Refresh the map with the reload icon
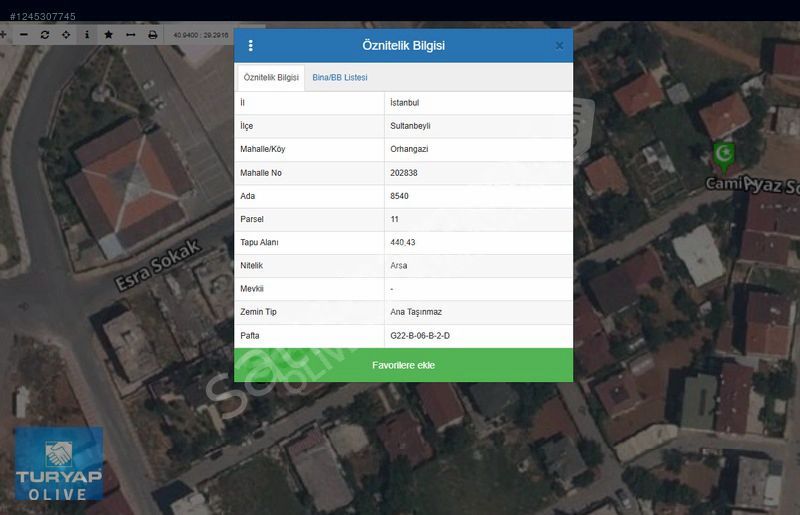 click(45, 34)
